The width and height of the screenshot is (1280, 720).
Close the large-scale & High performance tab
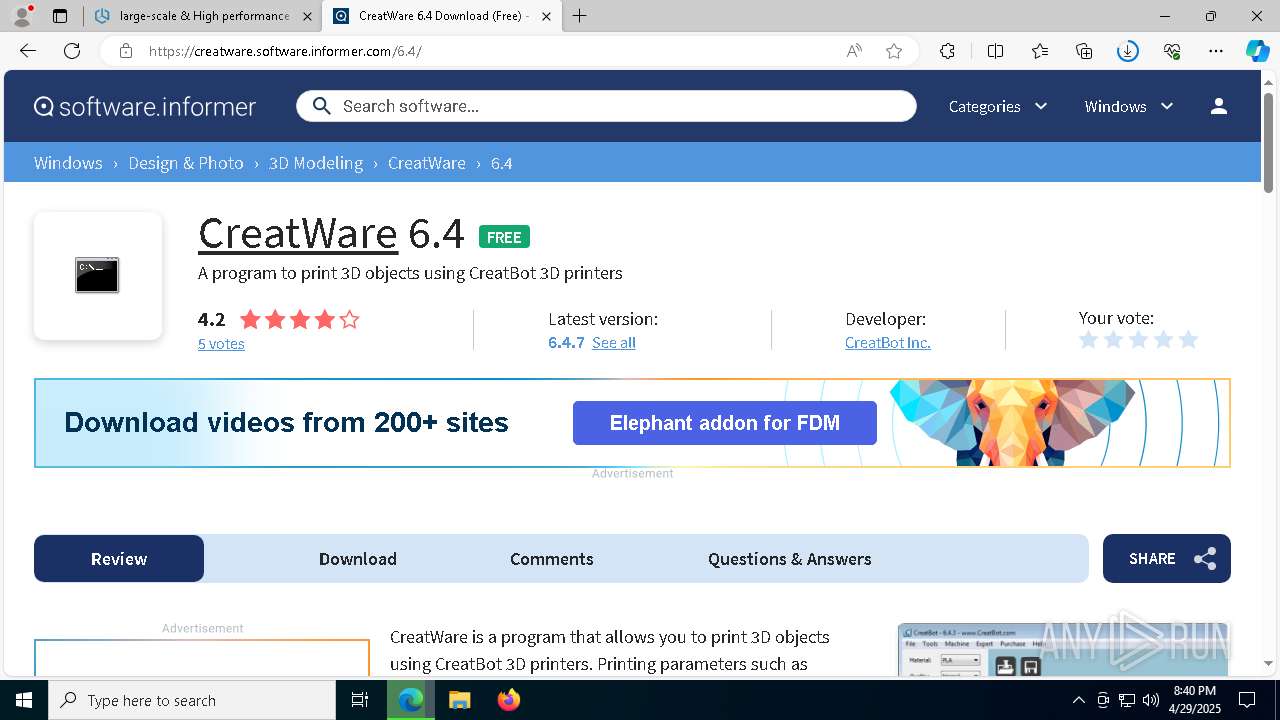tap(307, 16)
